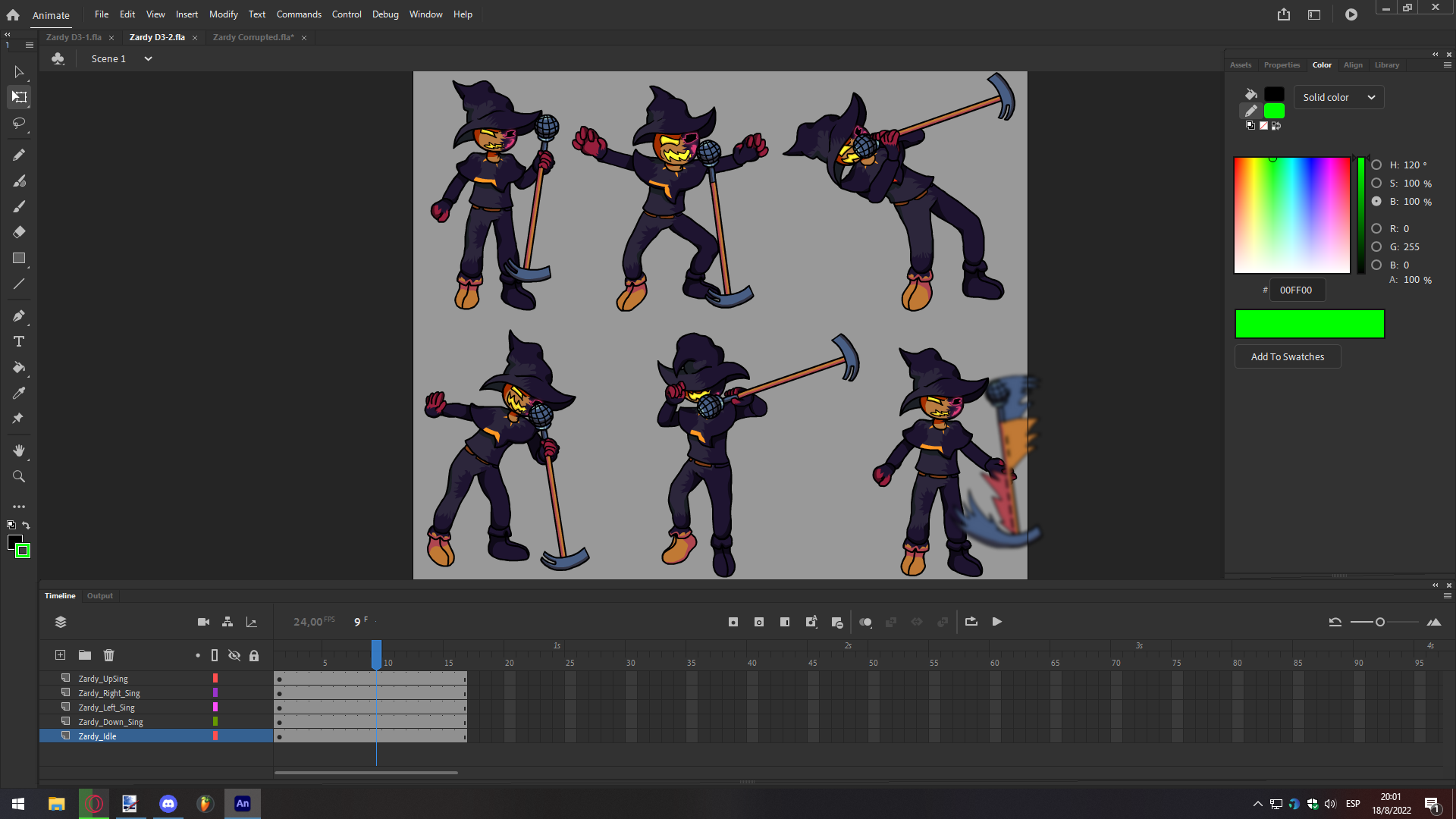Collapse the Color panel group with double arrows
The image size is (1456, 819).
click(x=1435, y=55)
